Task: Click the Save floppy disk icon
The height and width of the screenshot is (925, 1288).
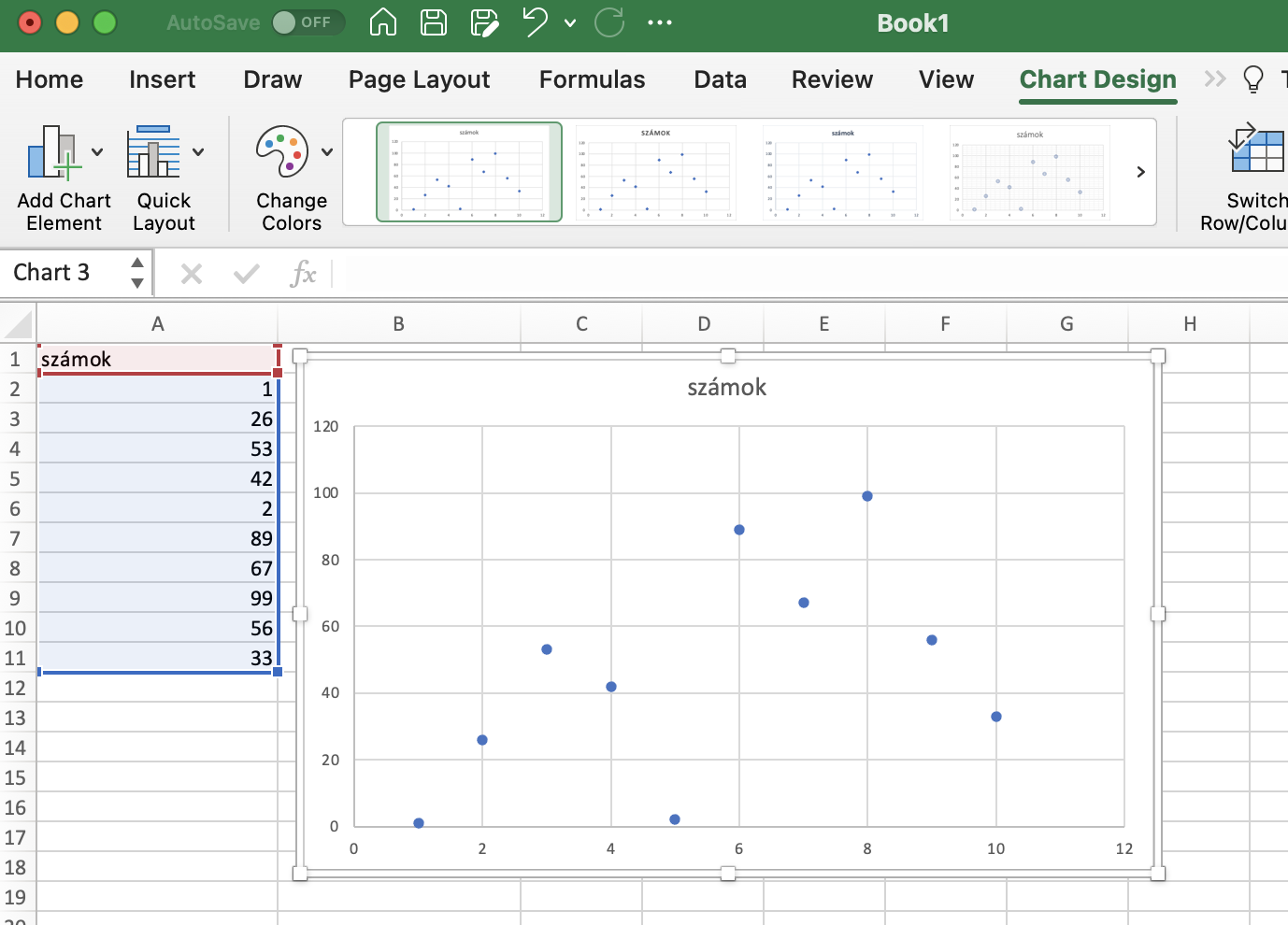Action: point(434,22)
